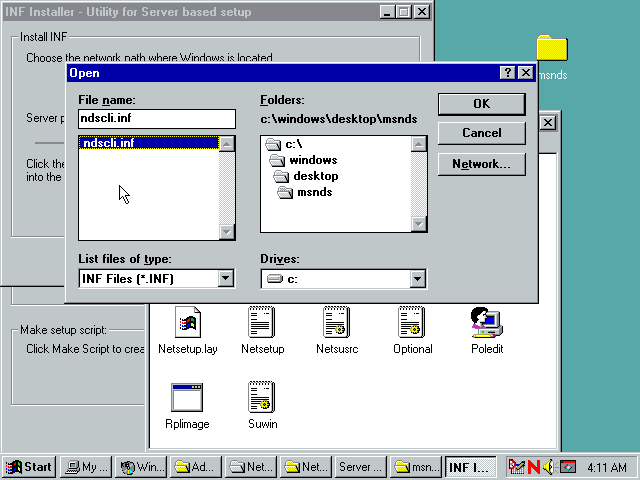Screen dimensions: 640x480
Task: Select the Netsetup icon
Action: pos(262,323)
